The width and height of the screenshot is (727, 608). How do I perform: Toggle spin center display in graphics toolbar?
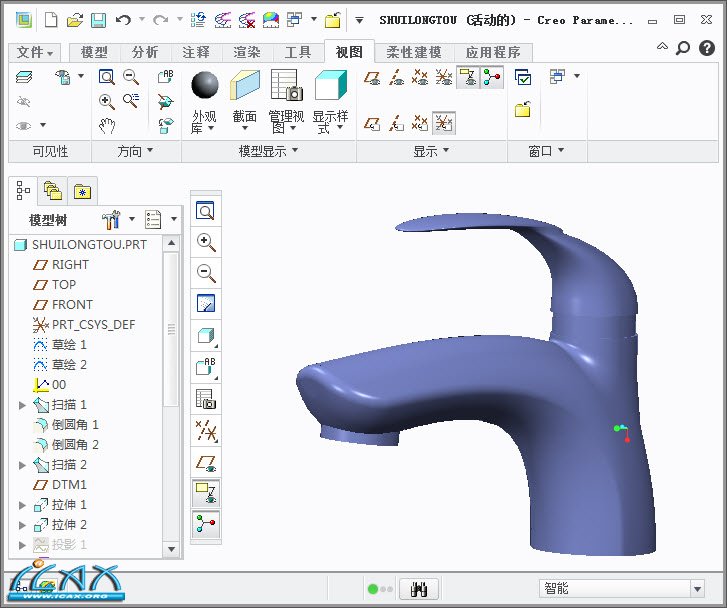pyautogui.click(x=206, y=523)
